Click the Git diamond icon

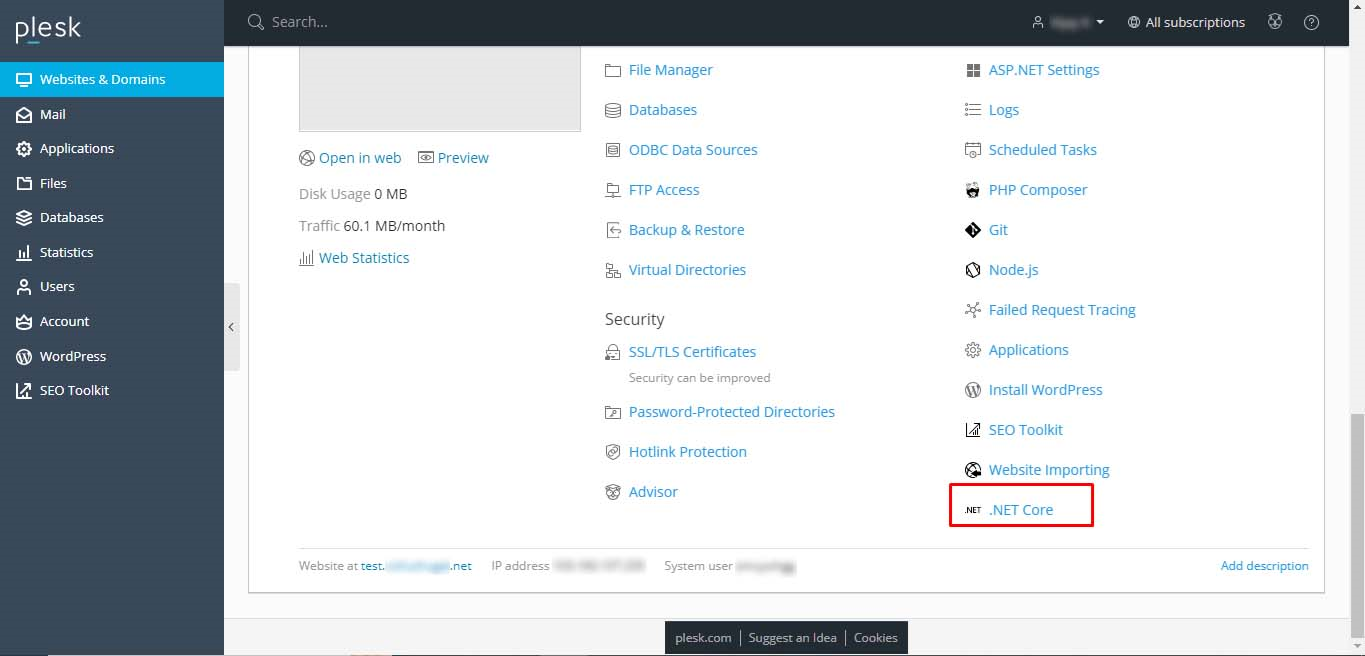(972, 230)
